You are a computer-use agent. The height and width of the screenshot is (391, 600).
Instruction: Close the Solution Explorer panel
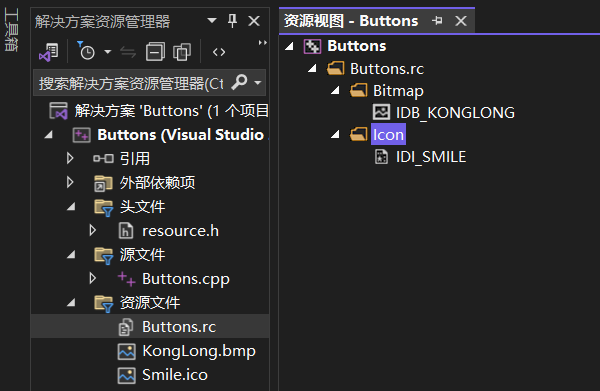click(254, 21)
